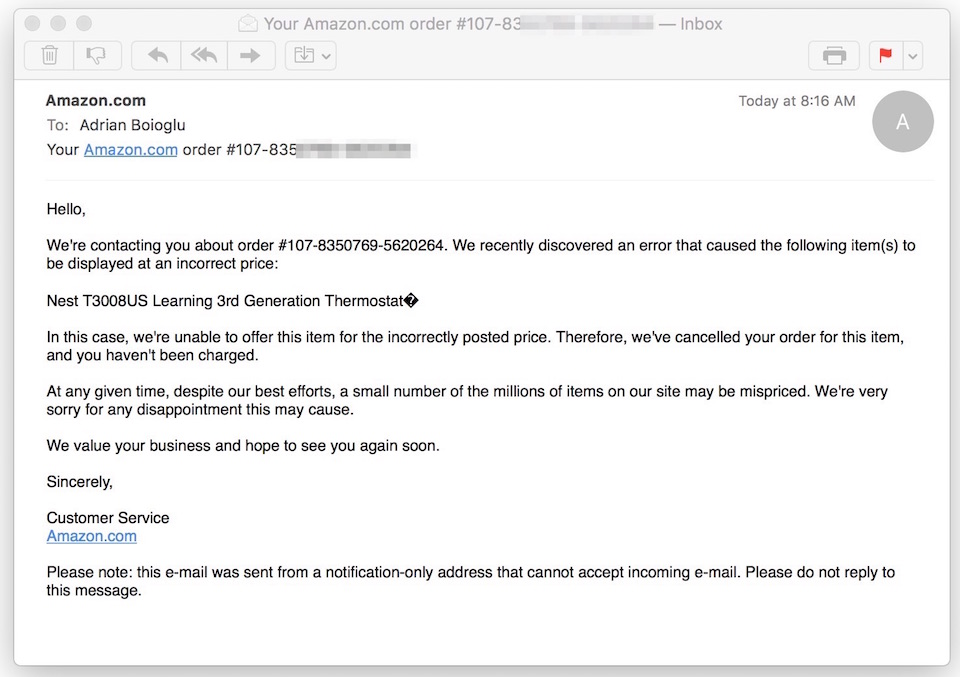Image resolution: width=960 pixels, height=677 pixels.
Task: Zoom the window with the third title-bar button
Action: pos(84,23)
